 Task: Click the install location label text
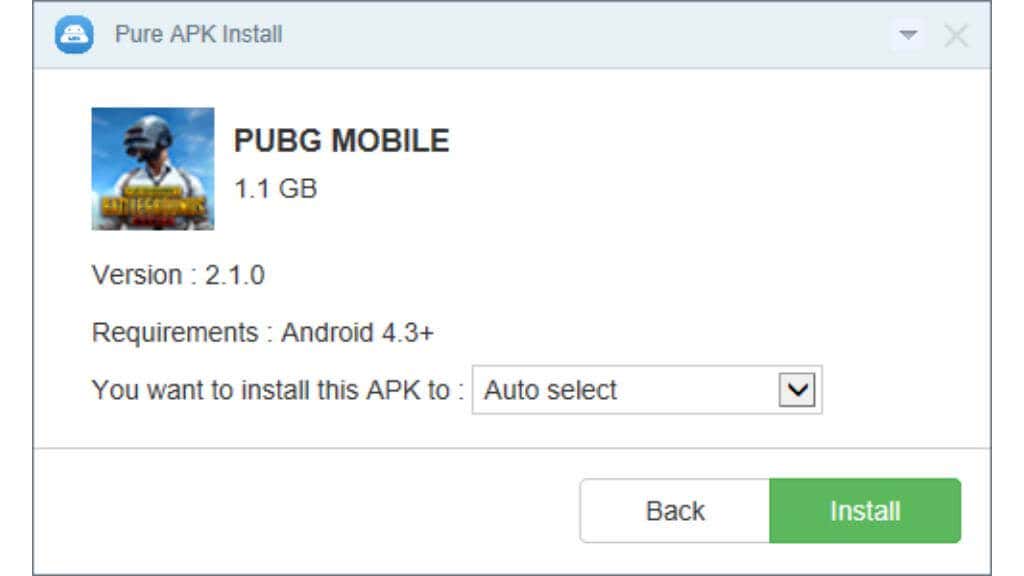[278, 390]
